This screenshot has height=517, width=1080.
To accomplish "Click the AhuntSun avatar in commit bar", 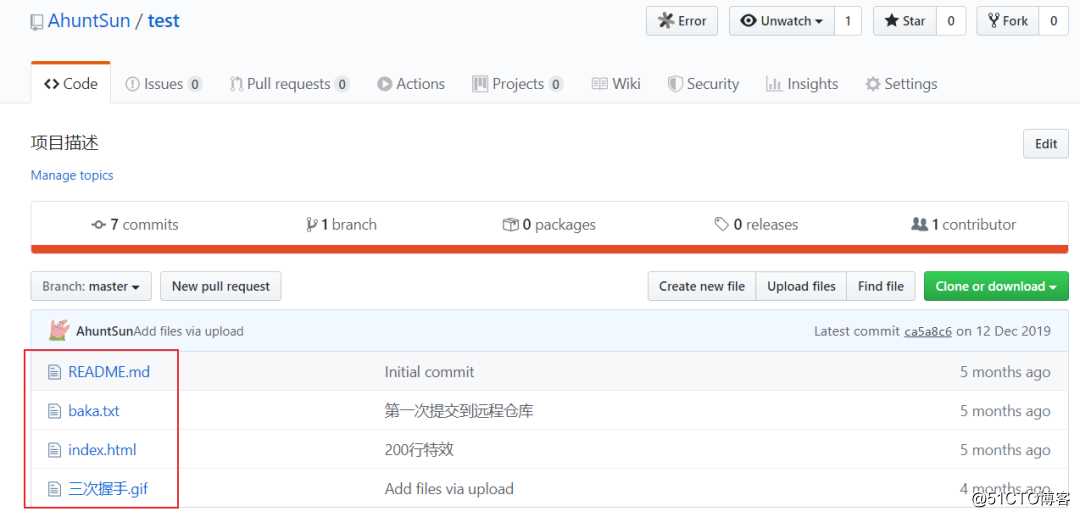I will click(x=59, y=330).
